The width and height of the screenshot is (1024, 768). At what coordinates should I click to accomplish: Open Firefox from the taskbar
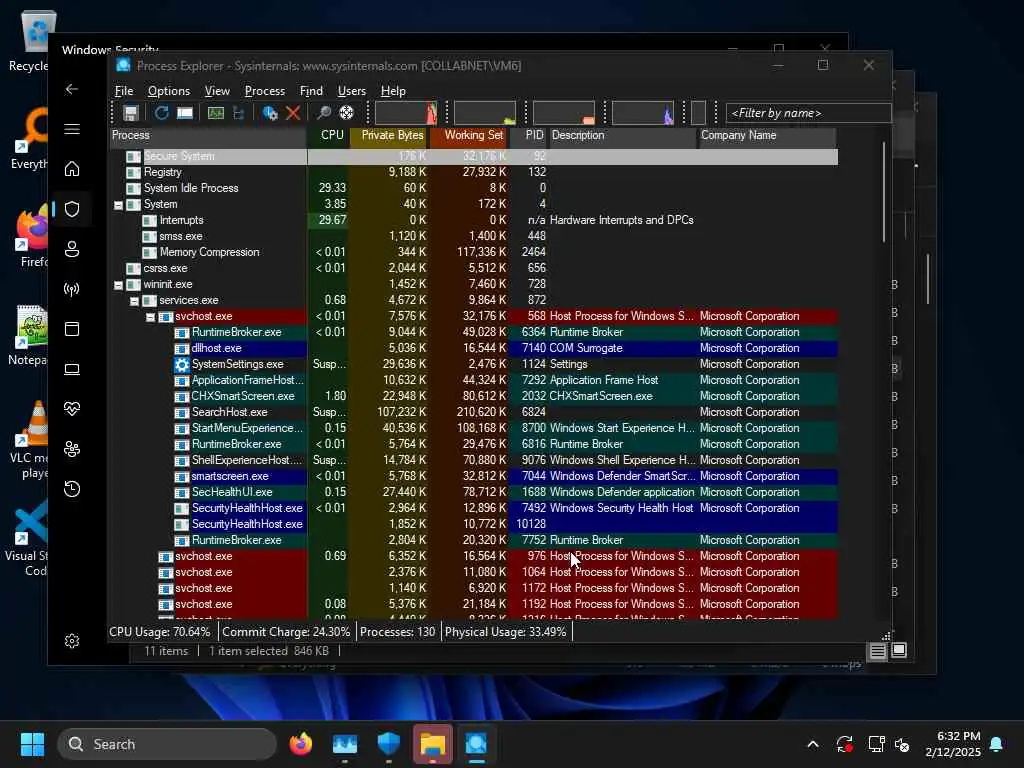[x=300, y=744]
